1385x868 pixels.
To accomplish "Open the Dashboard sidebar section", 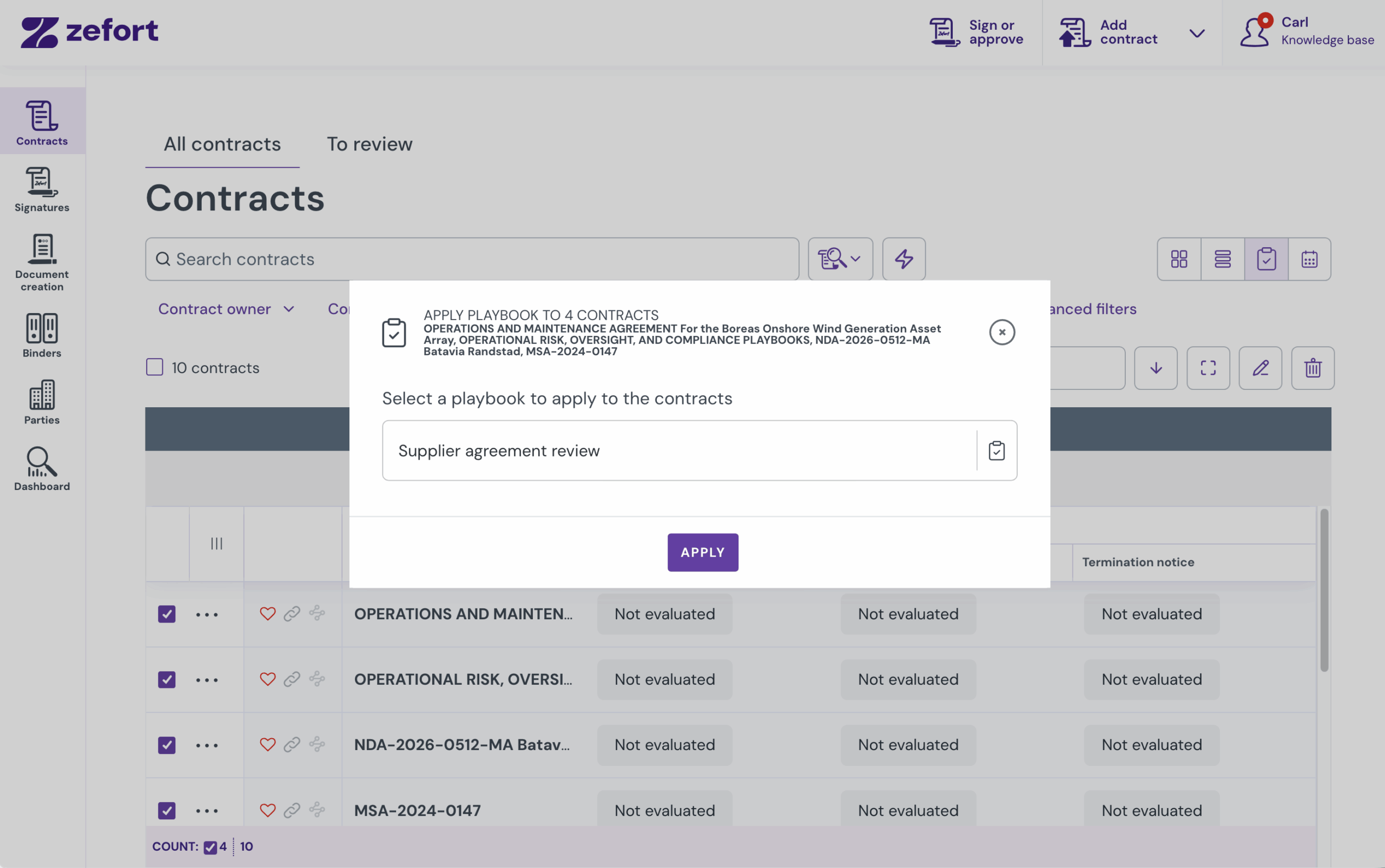I will (42, 468).
